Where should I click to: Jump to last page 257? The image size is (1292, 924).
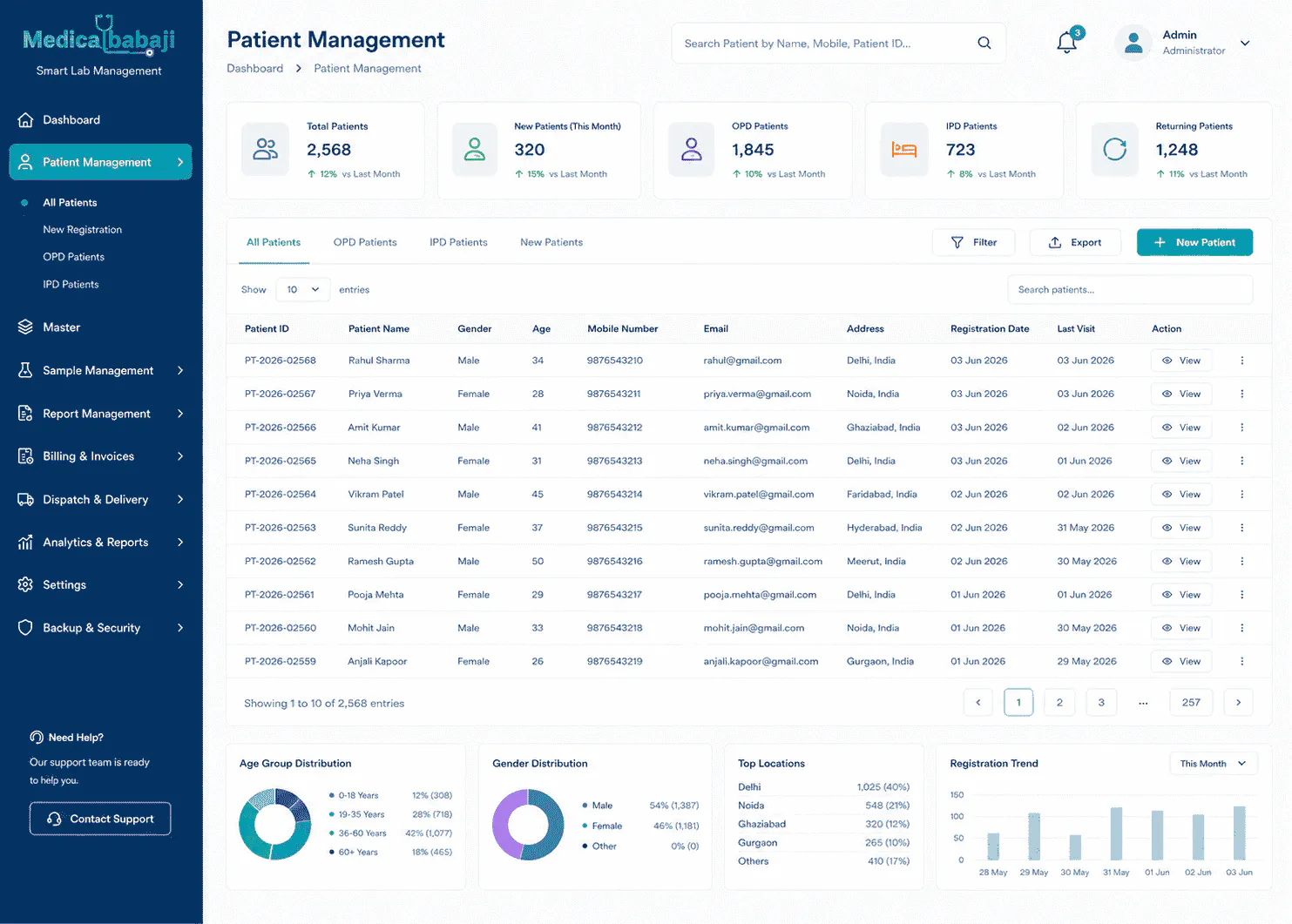tap(1191, 702)
